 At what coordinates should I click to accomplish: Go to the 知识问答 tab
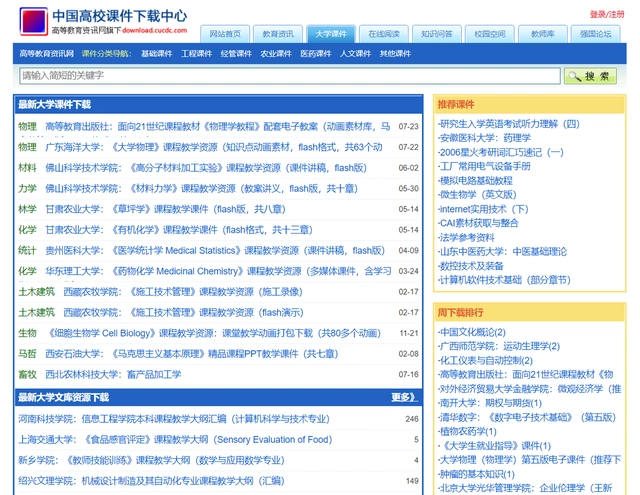(x=437, y=34)
